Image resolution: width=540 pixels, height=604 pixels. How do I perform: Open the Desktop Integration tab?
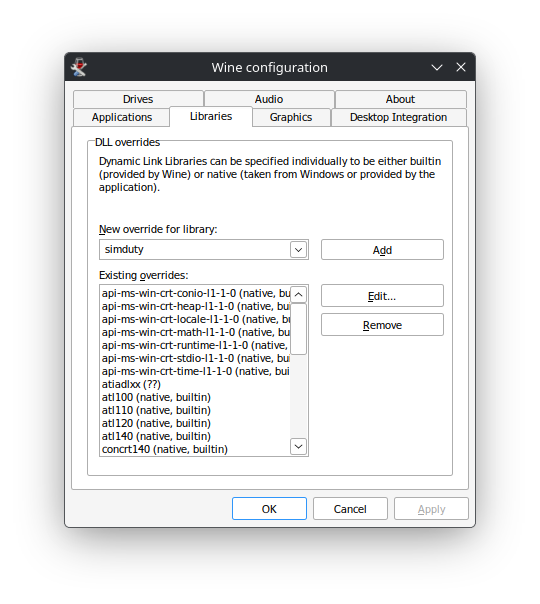[399, 117]
